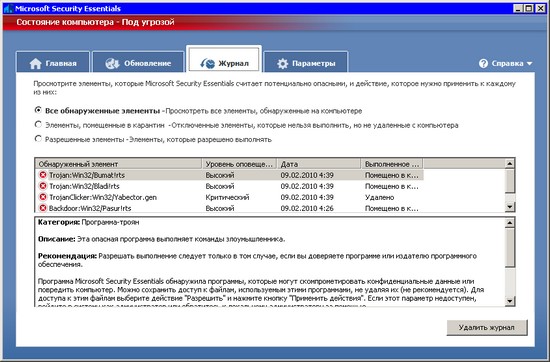Click description pane scroll up arrow
Screen dimensions: 550x362
[510, 222]
